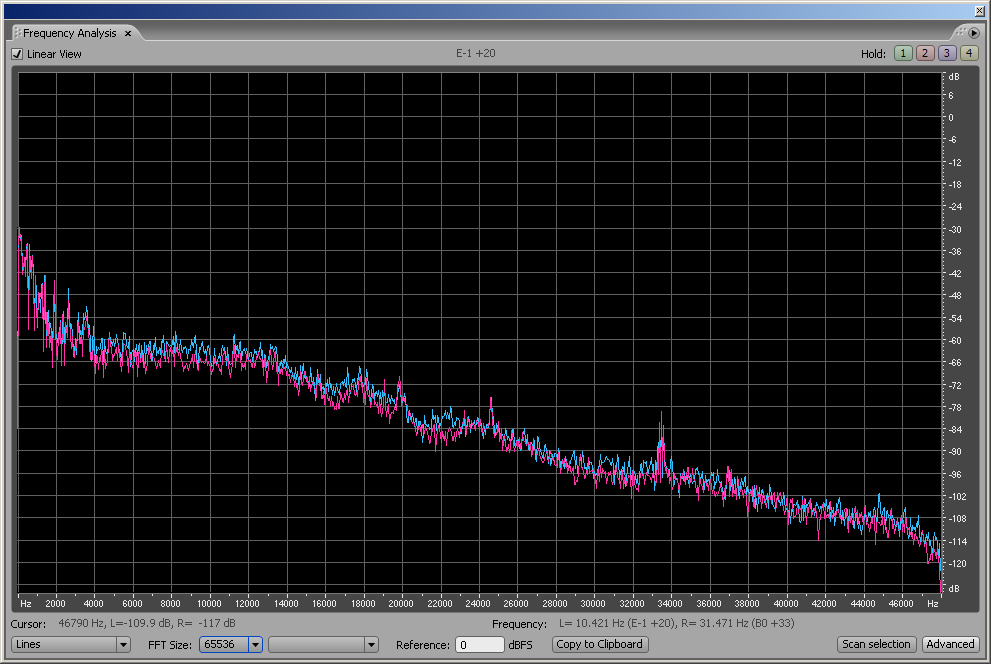Click the Reference dBFS input field
Viewport: 991px width, 664px height.
[479, 645]
